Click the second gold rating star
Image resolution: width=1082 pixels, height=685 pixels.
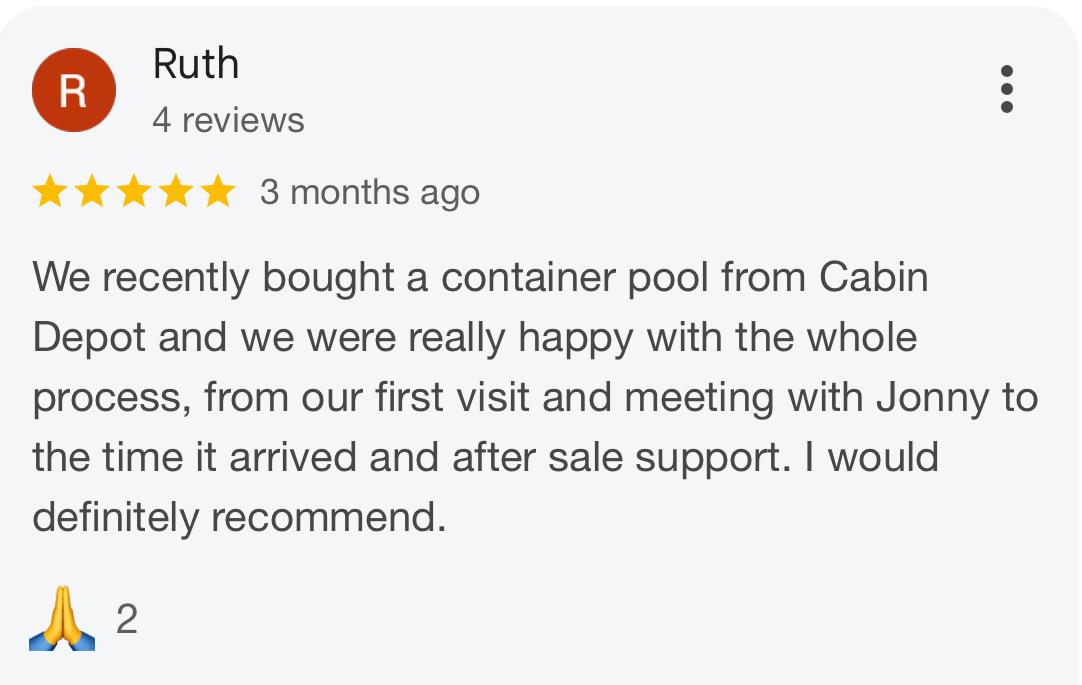coord(91,191)
